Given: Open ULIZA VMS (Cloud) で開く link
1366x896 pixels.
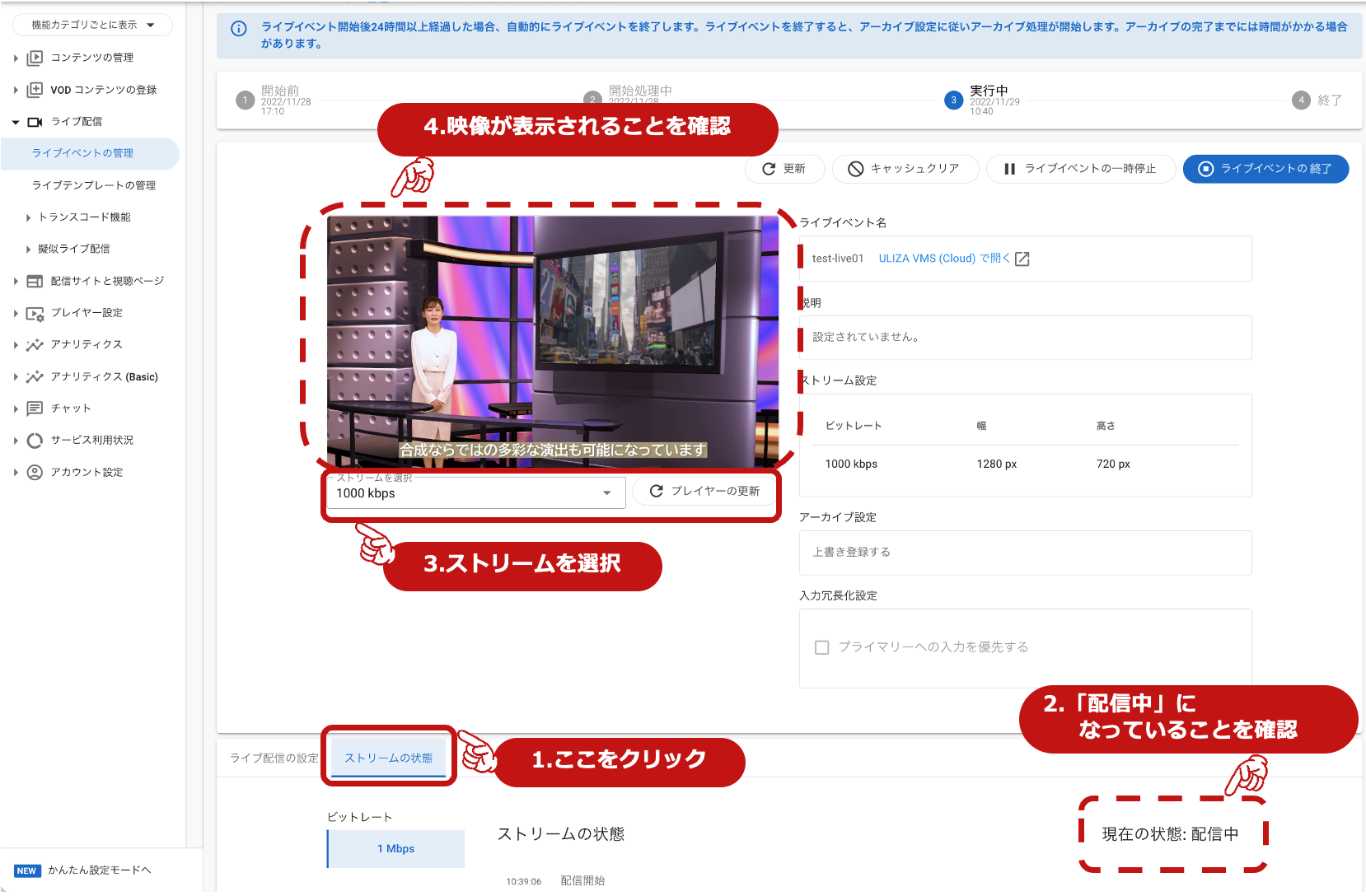Looking at the screenshot, I should [944, 259].
